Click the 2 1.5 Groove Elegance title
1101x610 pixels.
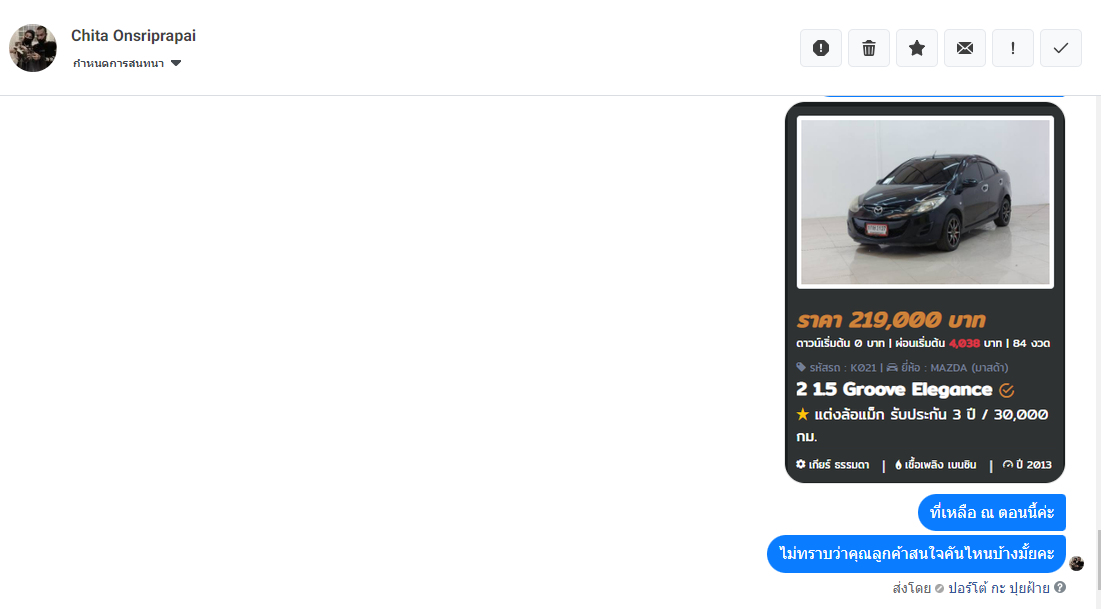[894, 390]
